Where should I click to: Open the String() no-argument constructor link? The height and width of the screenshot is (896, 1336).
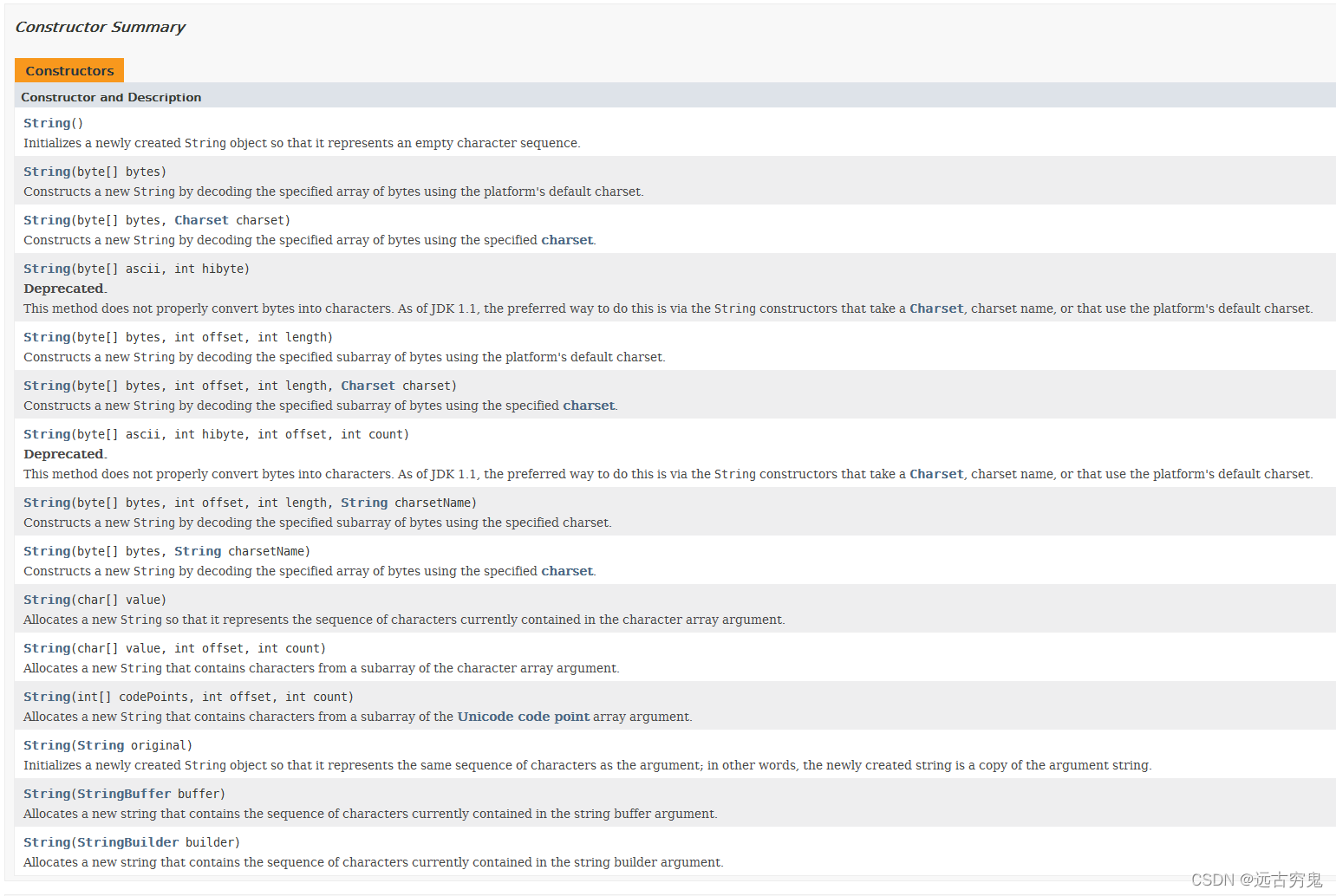click(x=47, y=123)
